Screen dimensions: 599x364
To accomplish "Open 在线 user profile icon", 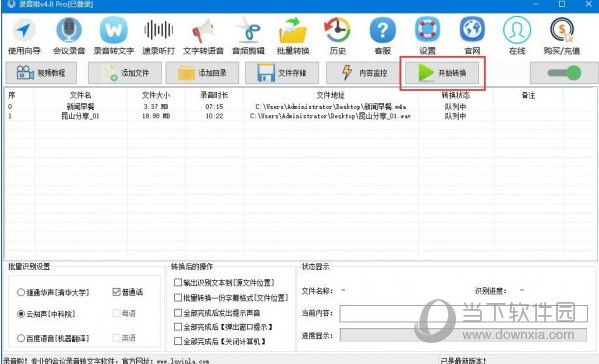I will (x=517, y=36).
